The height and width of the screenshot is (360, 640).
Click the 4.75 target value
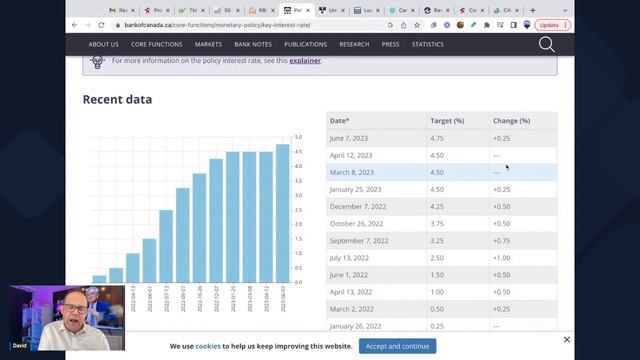pyautogui.click(x=437, y=138)
